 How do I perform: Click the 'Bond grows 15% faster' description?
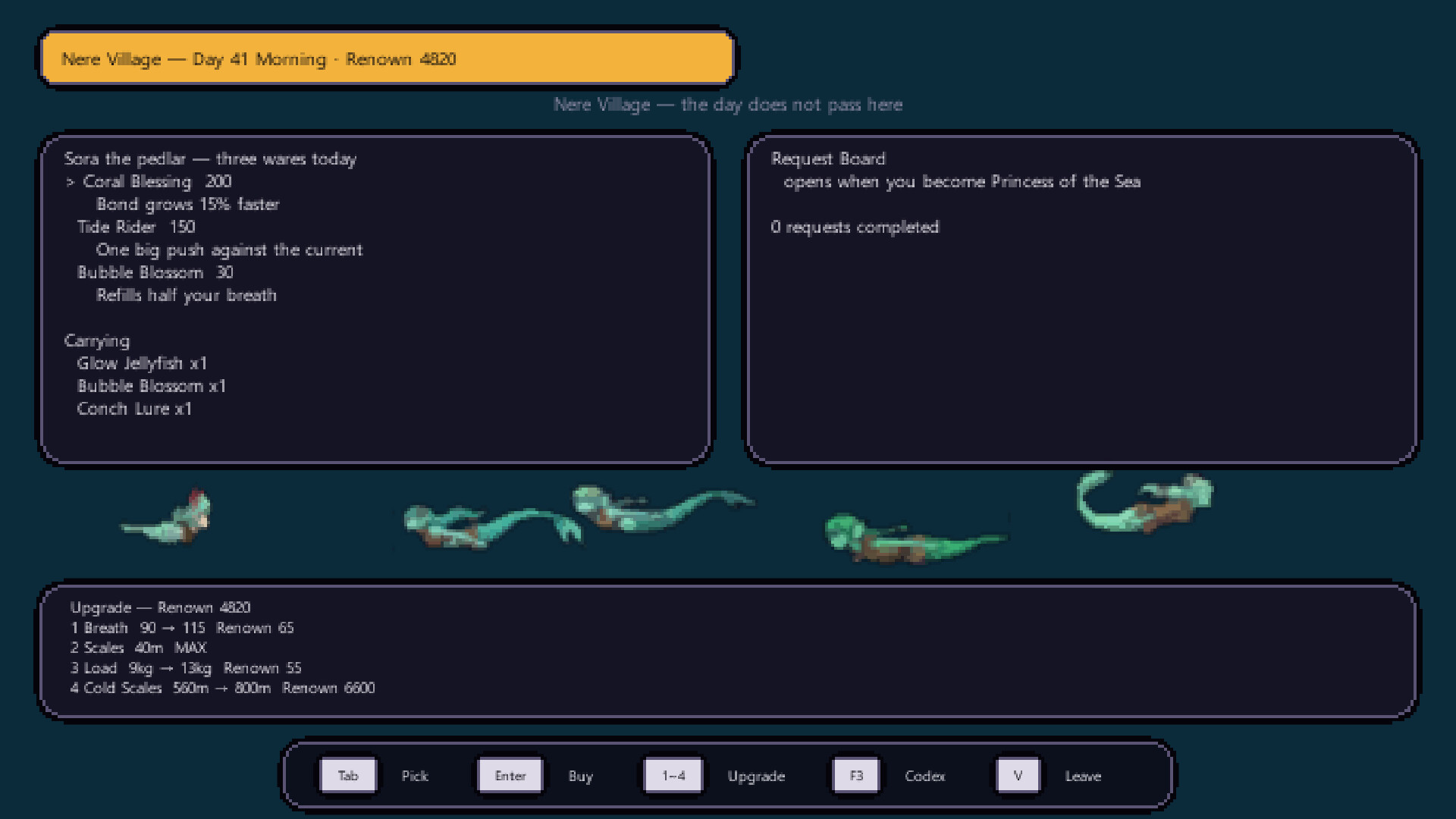pyautogui.click(x=188, y=204)
